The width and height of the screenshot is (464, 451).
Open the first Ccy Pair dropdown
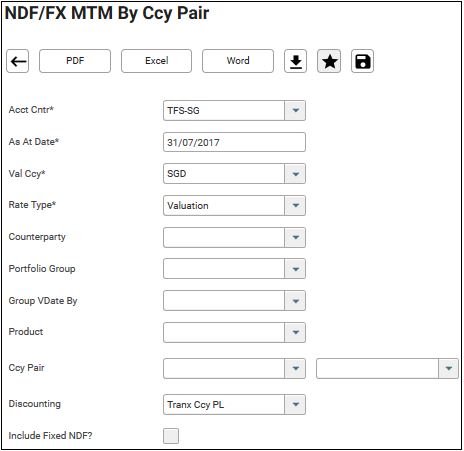pos(295,368)
